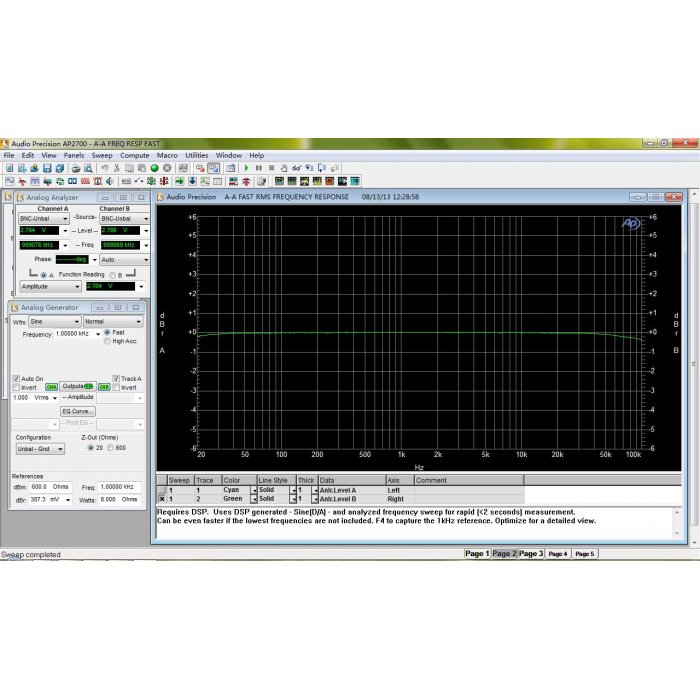Open Channel A BNC-Unbal source dropdown
This screenshot has width=700, height=700.
tap(44, 219)
